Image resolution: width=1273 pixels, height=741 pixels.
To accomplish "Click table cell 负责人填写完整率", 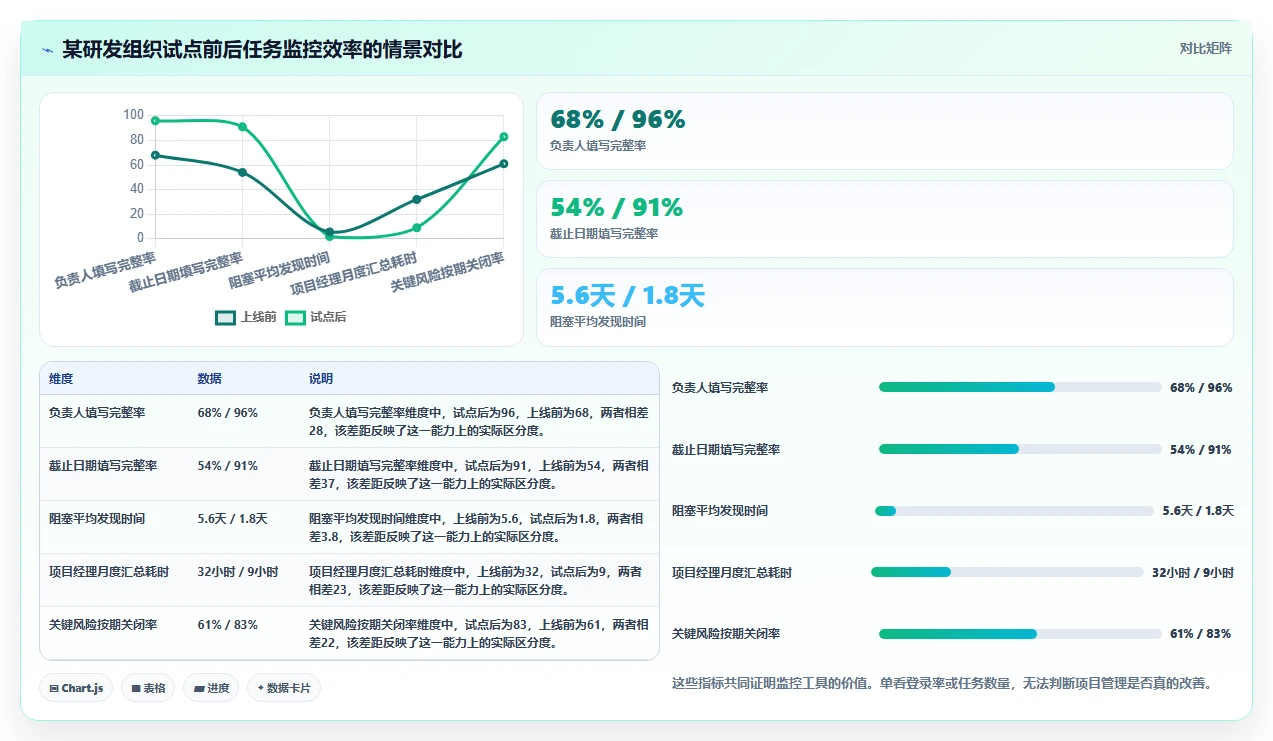I will tap(97, 413).
